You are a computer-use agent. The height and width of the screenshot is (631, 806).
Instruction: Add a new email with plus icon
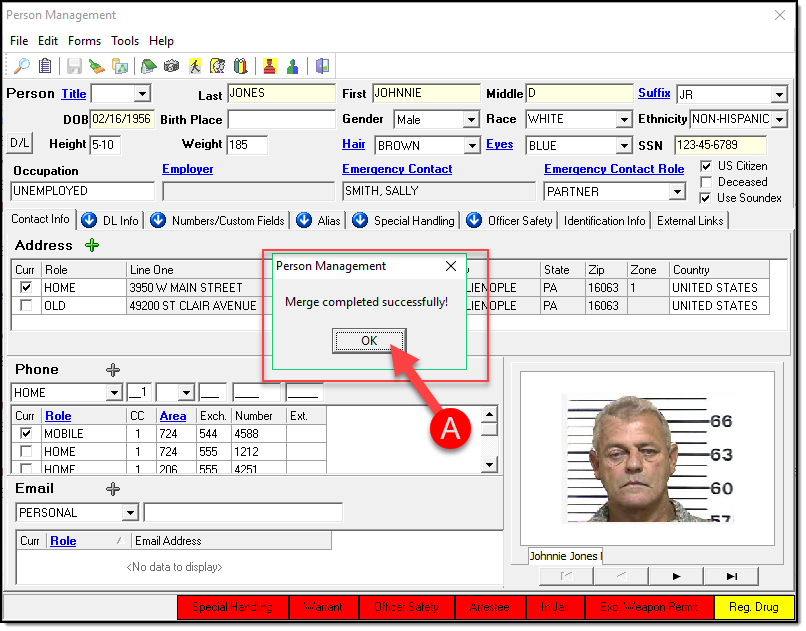click(113, 489)
